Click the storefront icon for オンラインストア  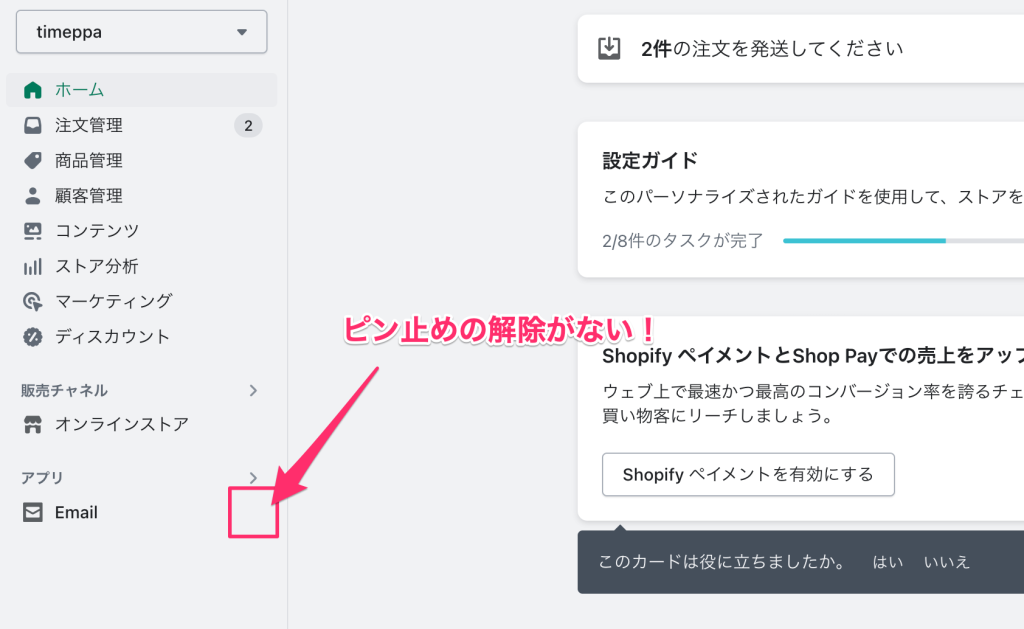[x=32, y=425]
